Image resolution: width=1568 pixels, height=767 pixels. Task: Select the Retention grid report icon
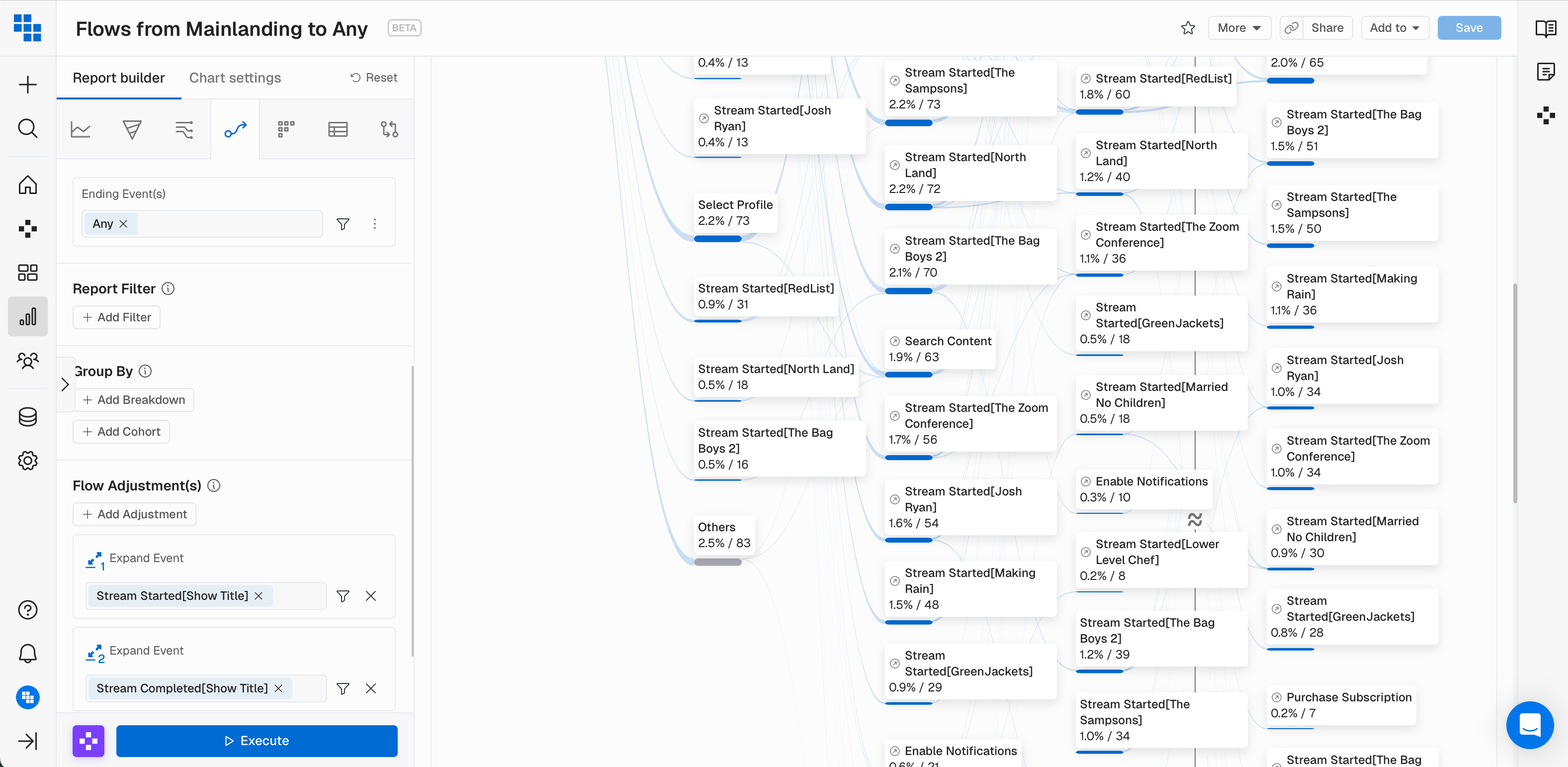tap(286, 129)
